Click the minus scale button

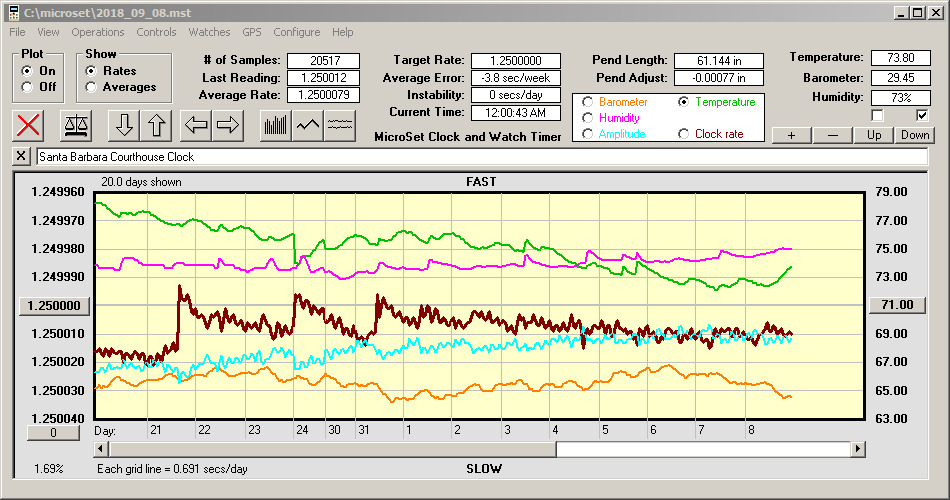(832, 135)
